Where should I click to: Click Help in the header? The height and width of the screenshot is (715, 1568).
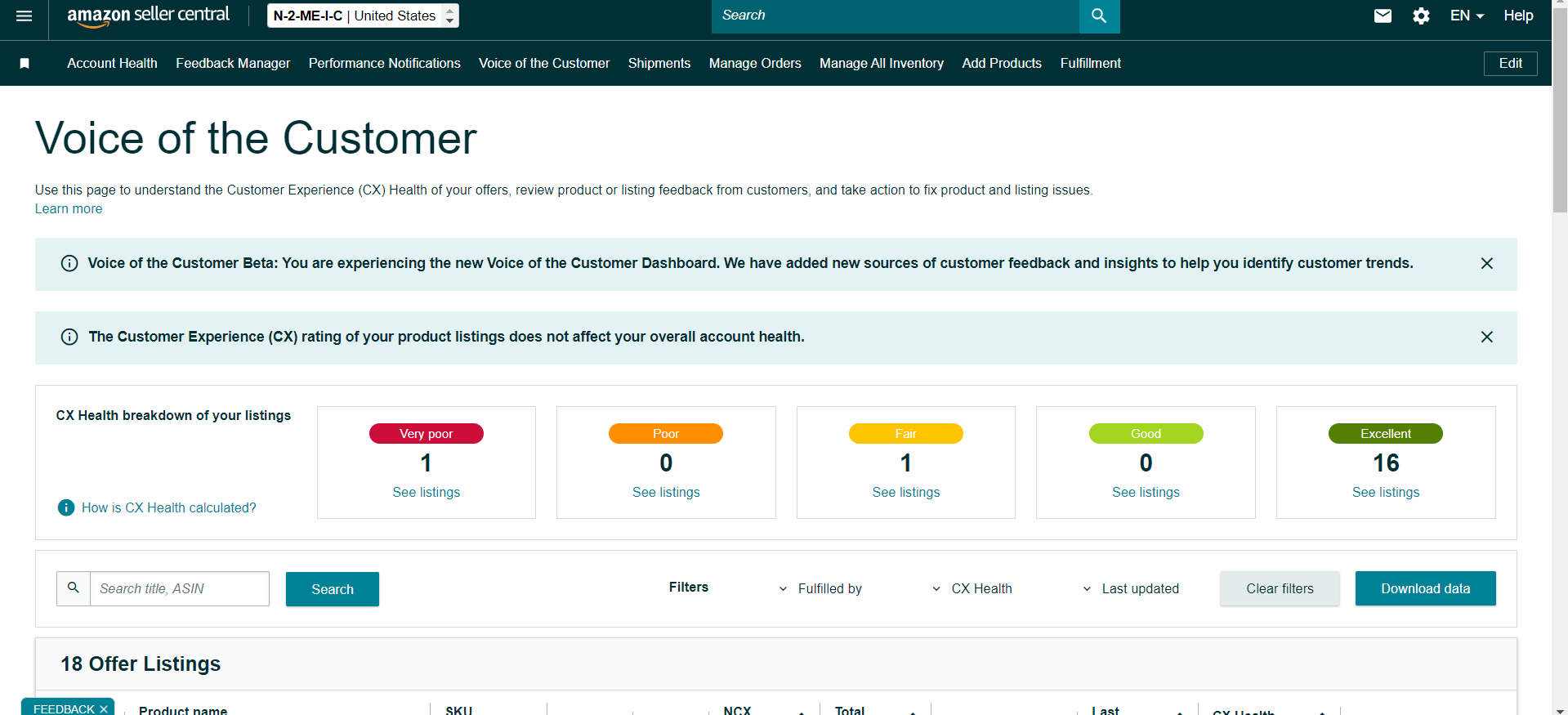coord(1518,16)
